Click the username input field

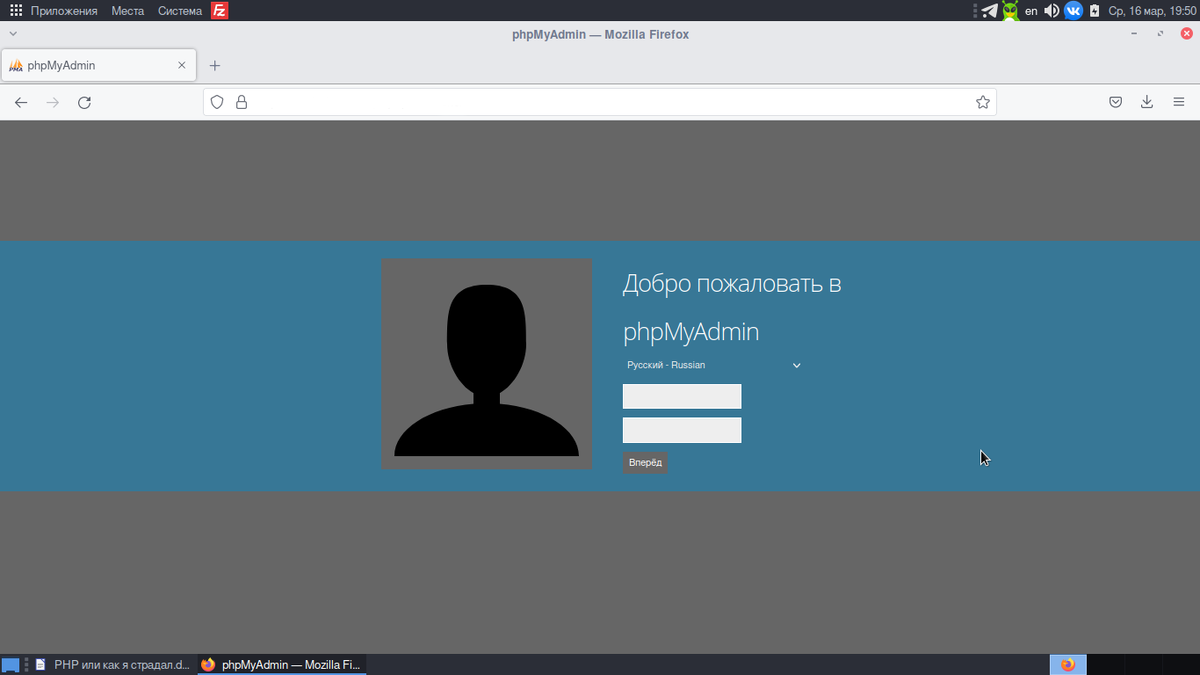click(x=682, y=397)
